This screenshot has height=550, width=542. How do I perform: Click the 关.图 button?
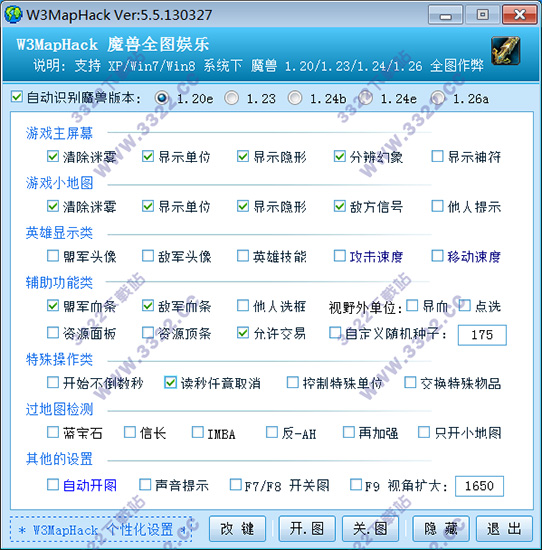(x=370, y=529)
